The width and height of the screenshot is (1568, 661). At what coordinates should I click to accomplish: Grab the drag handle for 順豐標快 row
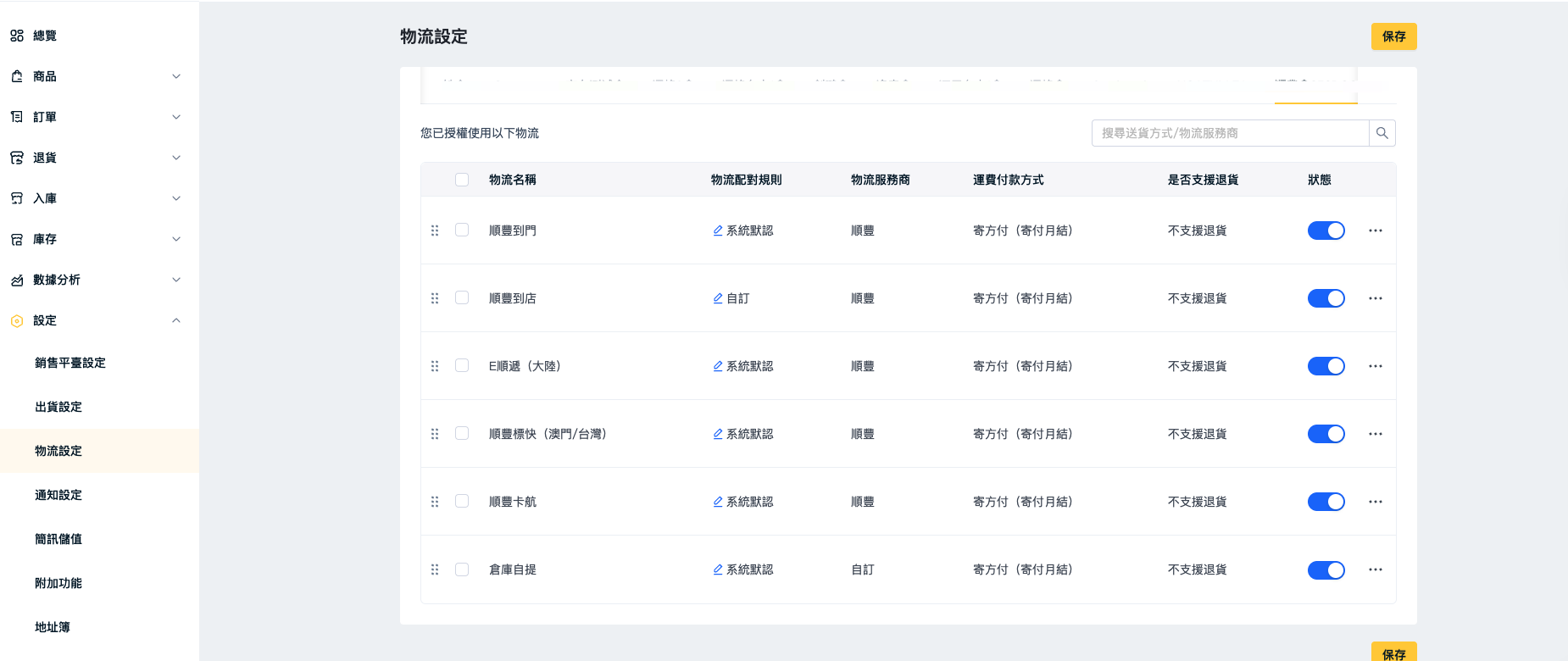click(435, 434)
